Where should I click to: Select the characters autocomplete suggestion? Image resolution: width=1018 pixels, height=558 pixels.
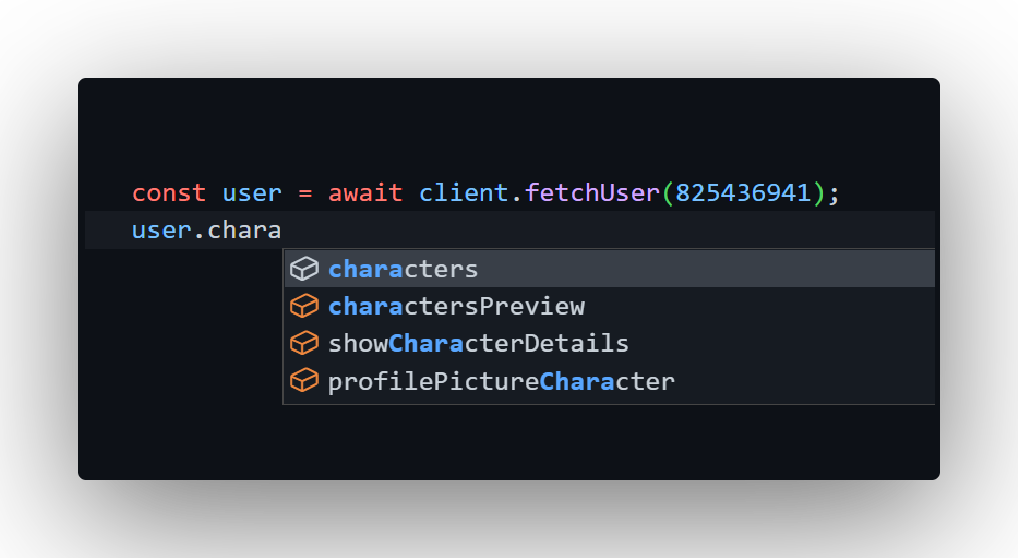click(x=403, y=269)
